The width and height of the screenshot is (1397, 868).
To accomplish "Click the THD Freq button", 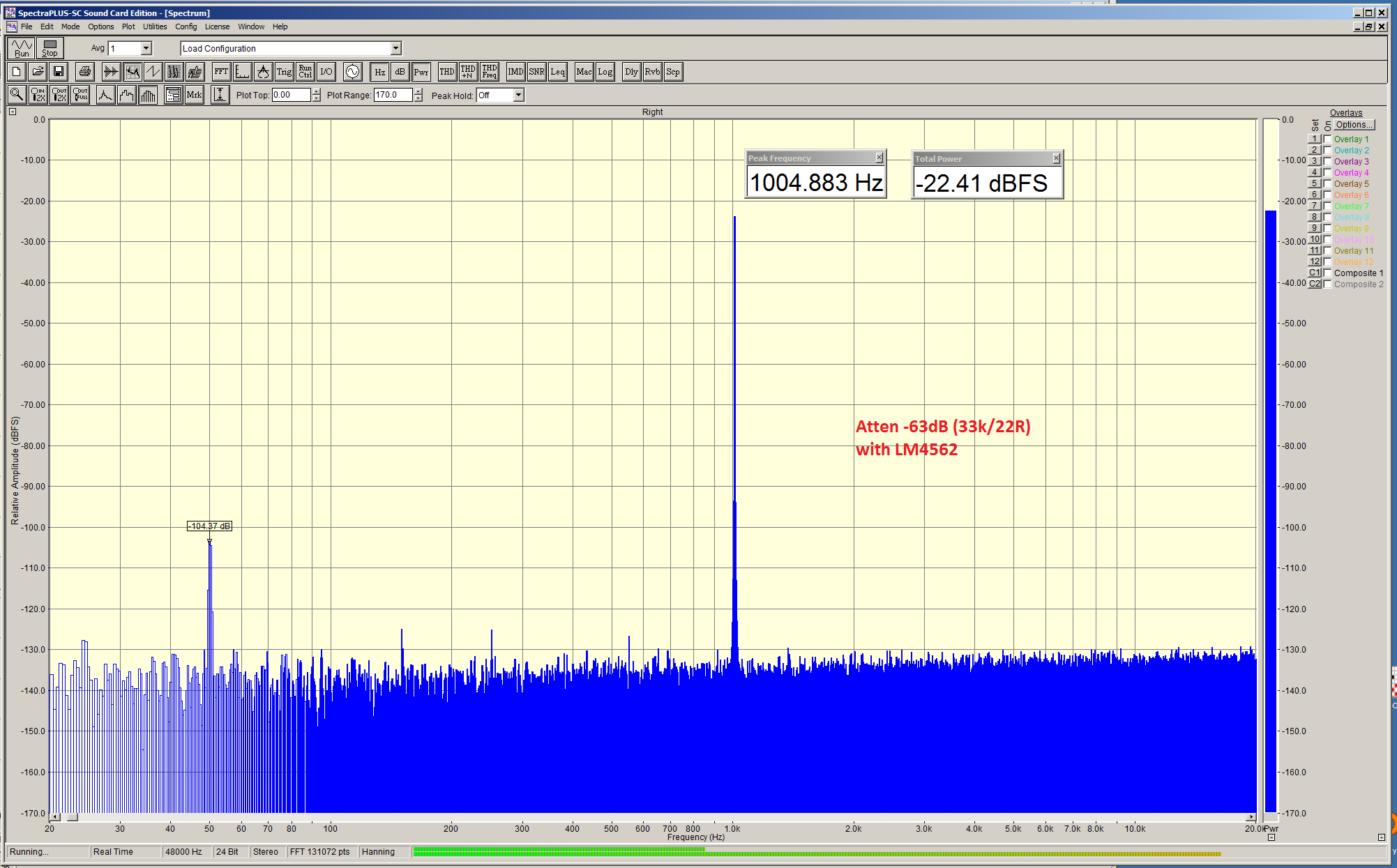I will coord(489,72).
